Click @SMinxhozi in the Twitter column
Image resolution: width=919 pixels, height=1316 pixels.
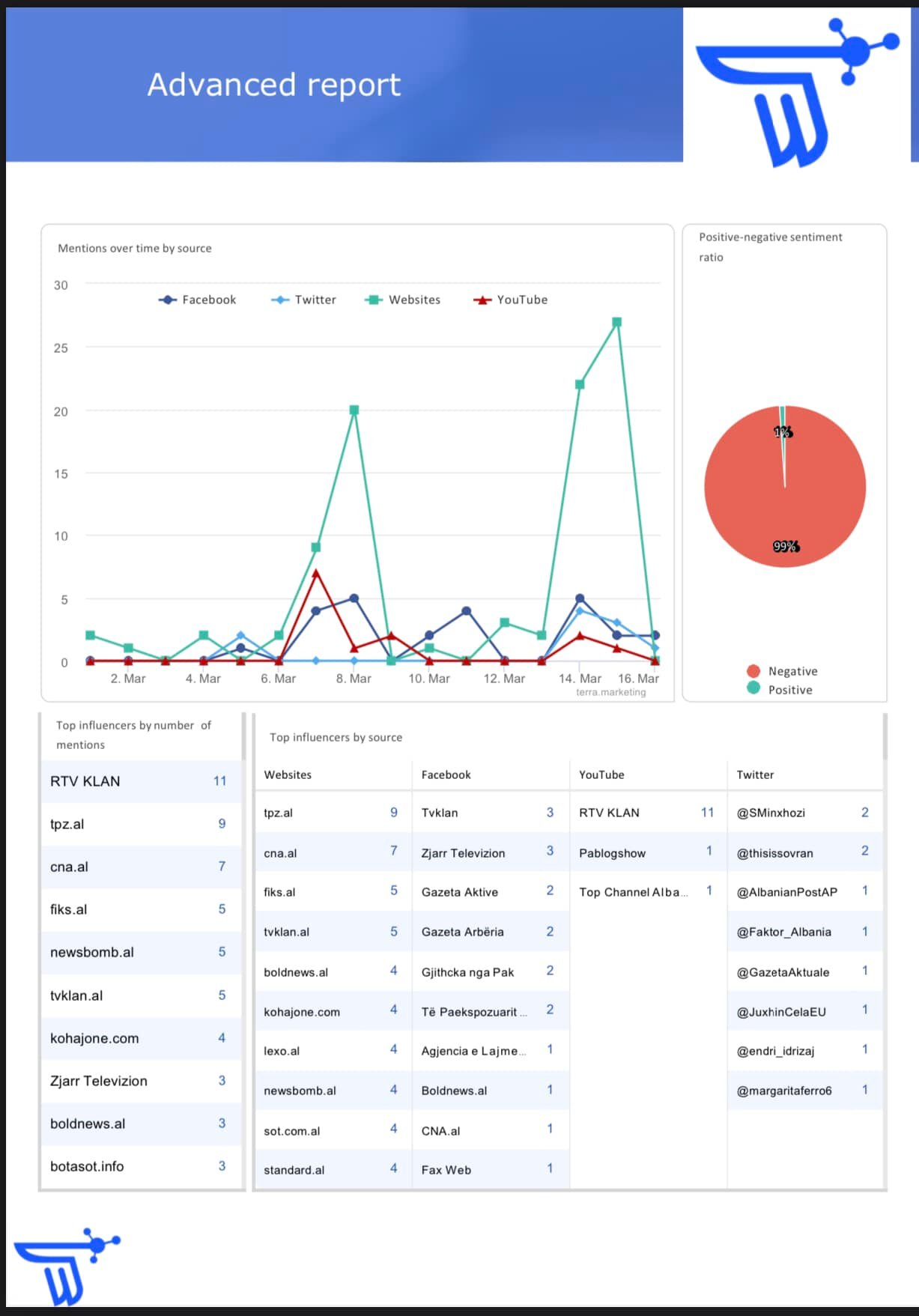coord(771,813)
